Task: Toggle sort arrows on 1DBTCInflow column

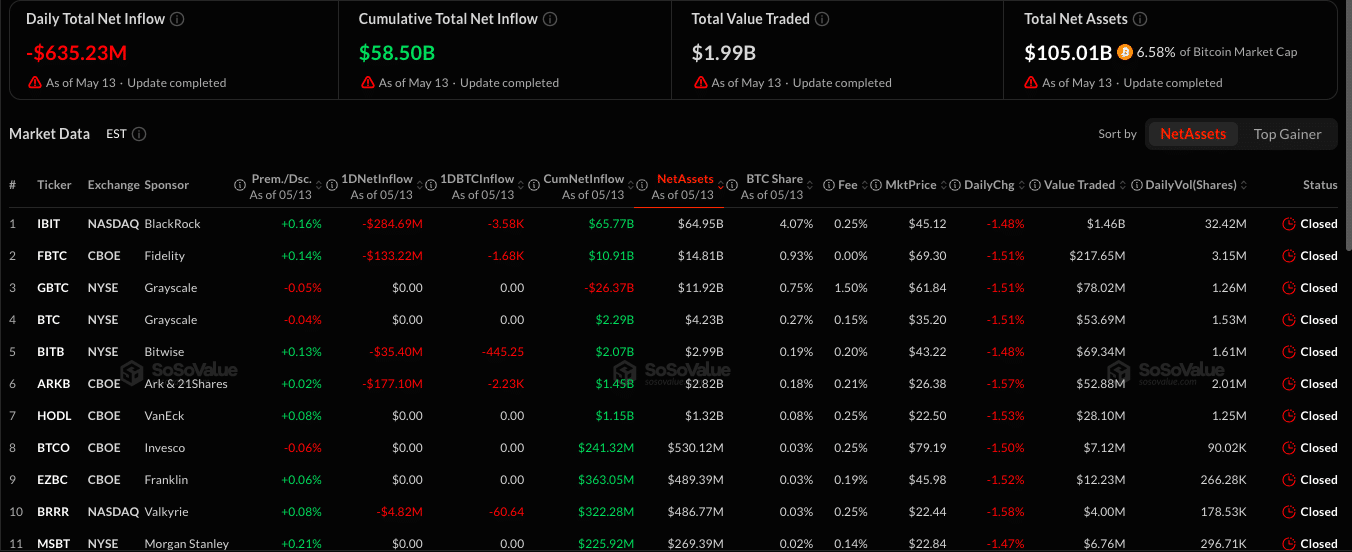Action: [x=520, y=185]
